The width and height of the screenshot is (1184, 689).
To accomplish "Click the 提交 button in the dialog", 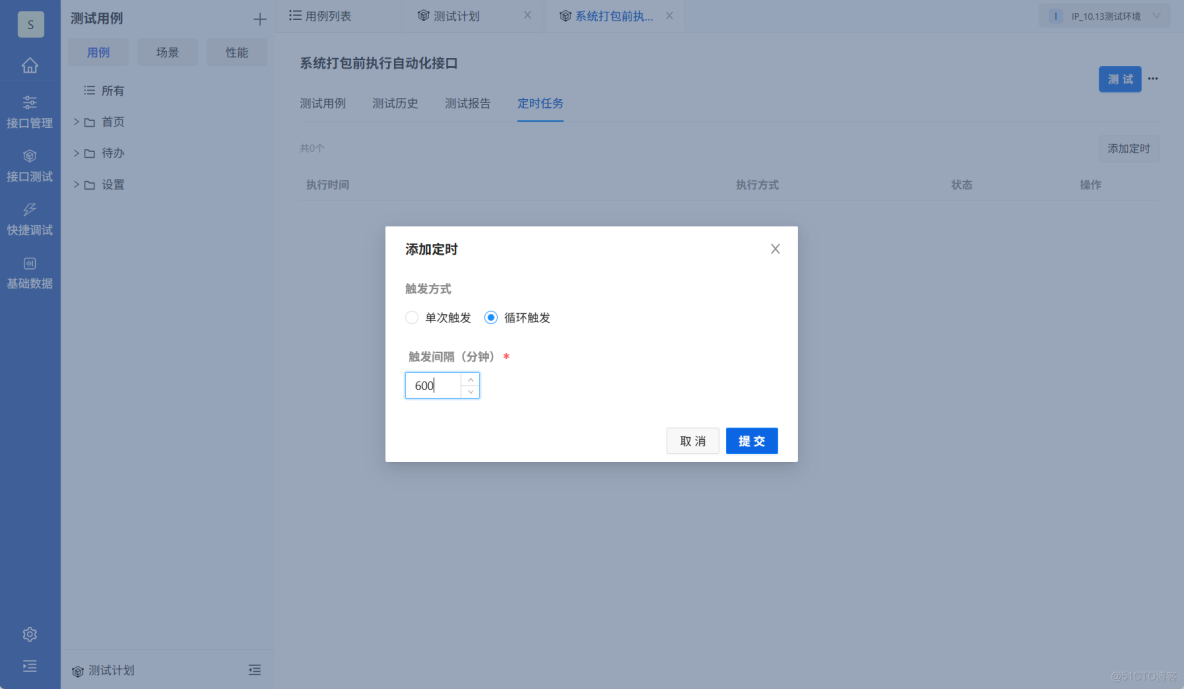I will pos(751,440).
